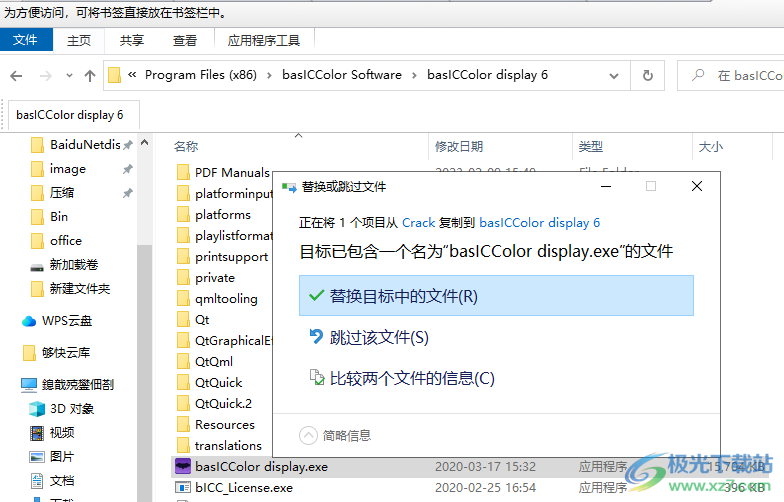The width and height of the screenshot is (784, 502).
Task: Select the 新加载卷 drive icon
Action: [37, 266]
